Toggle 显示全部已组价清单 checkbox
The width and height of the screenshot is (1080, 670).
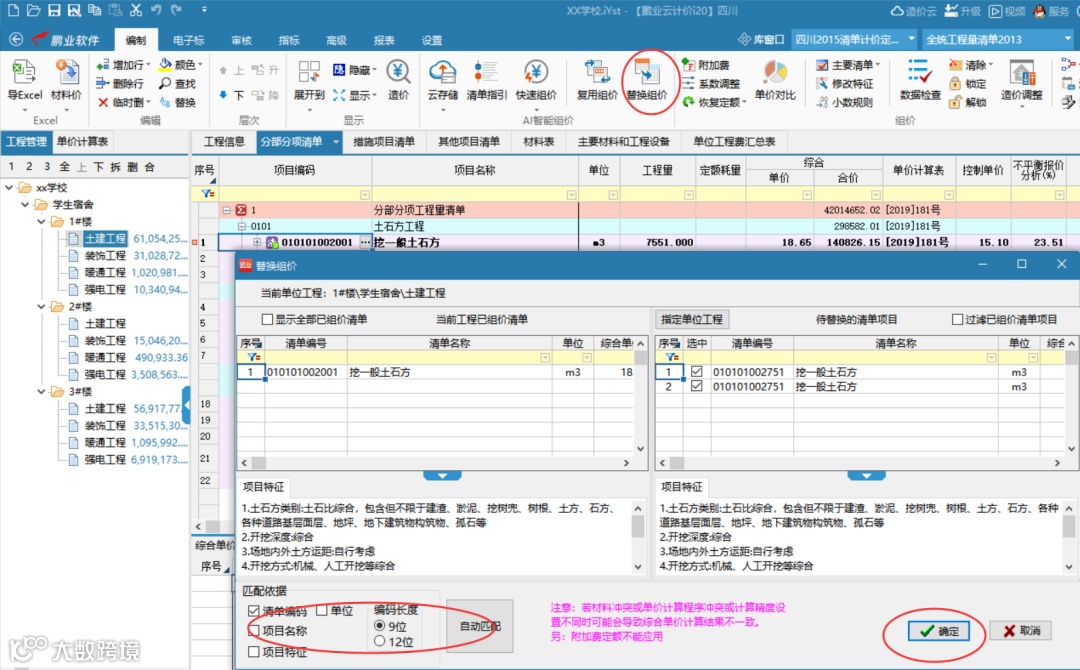[267, 319]
